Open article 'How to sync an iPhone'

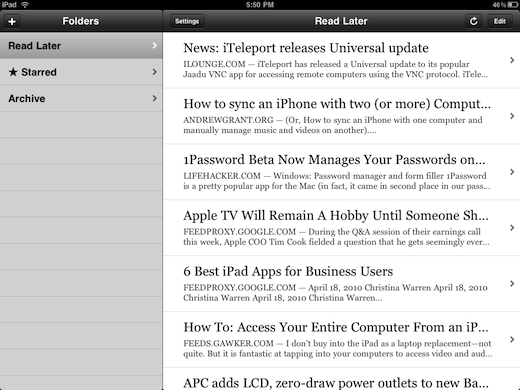pos(341,116)
